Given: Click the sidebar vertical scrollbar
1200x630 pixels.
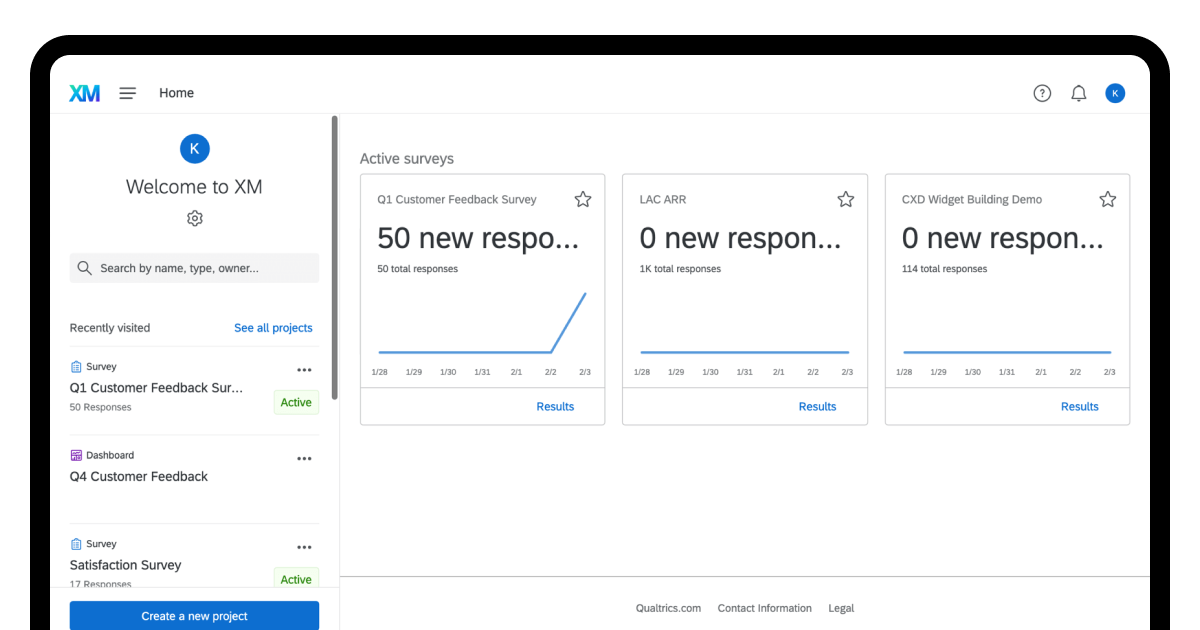Looking at the screenshot, I should click(x=335, y=258).
